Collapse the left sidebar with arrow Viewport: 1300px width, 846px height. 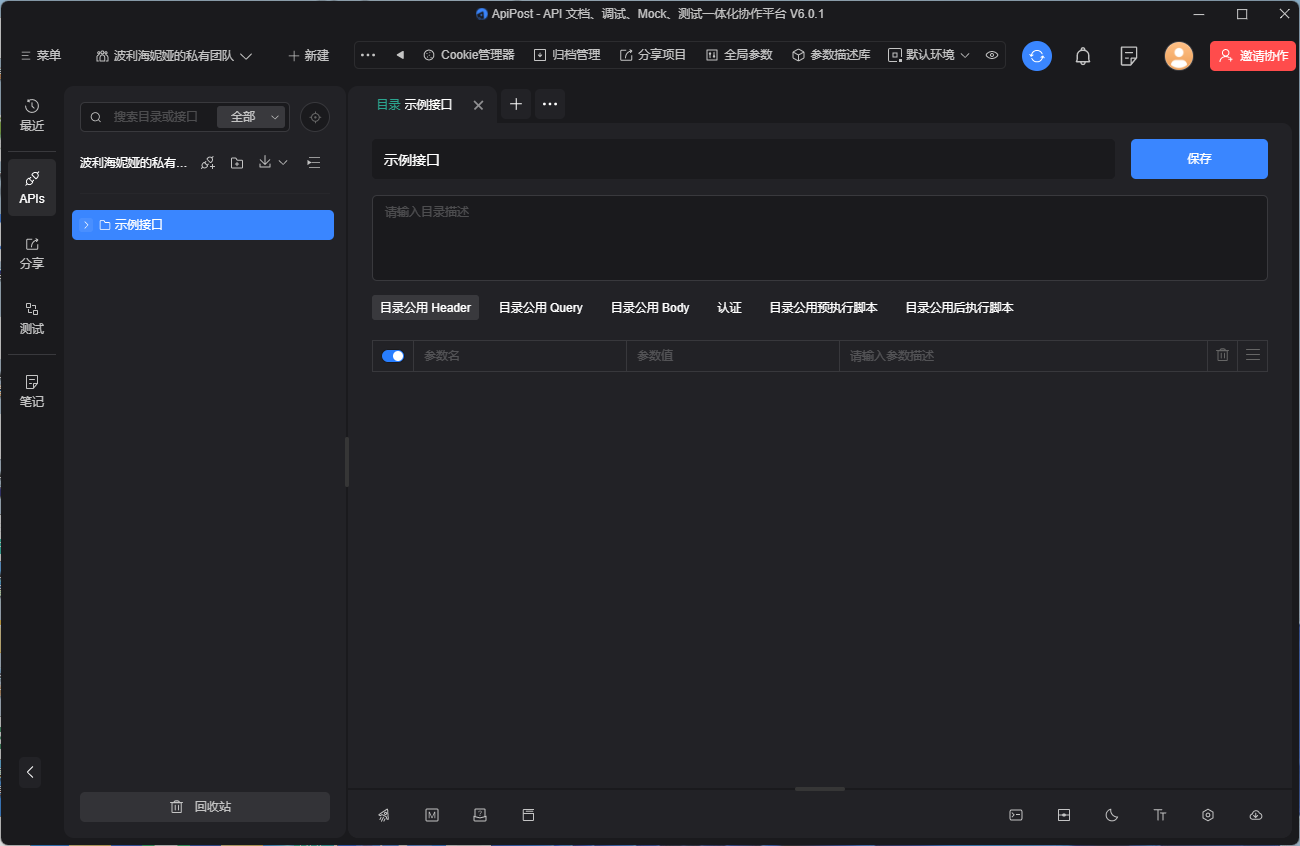(x=30, y=772)
